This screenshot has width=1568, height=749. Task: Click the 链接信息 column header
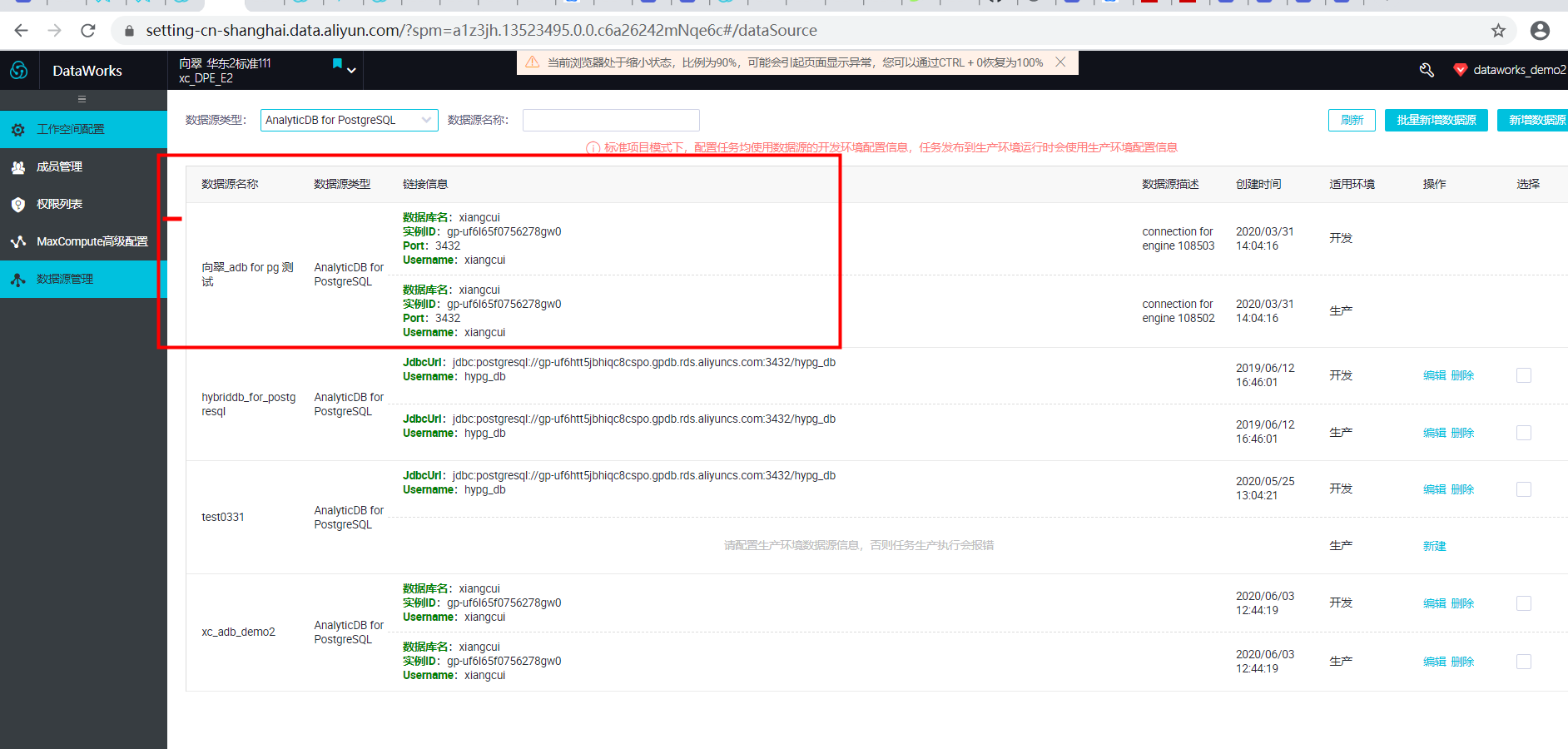pos(425,184)
